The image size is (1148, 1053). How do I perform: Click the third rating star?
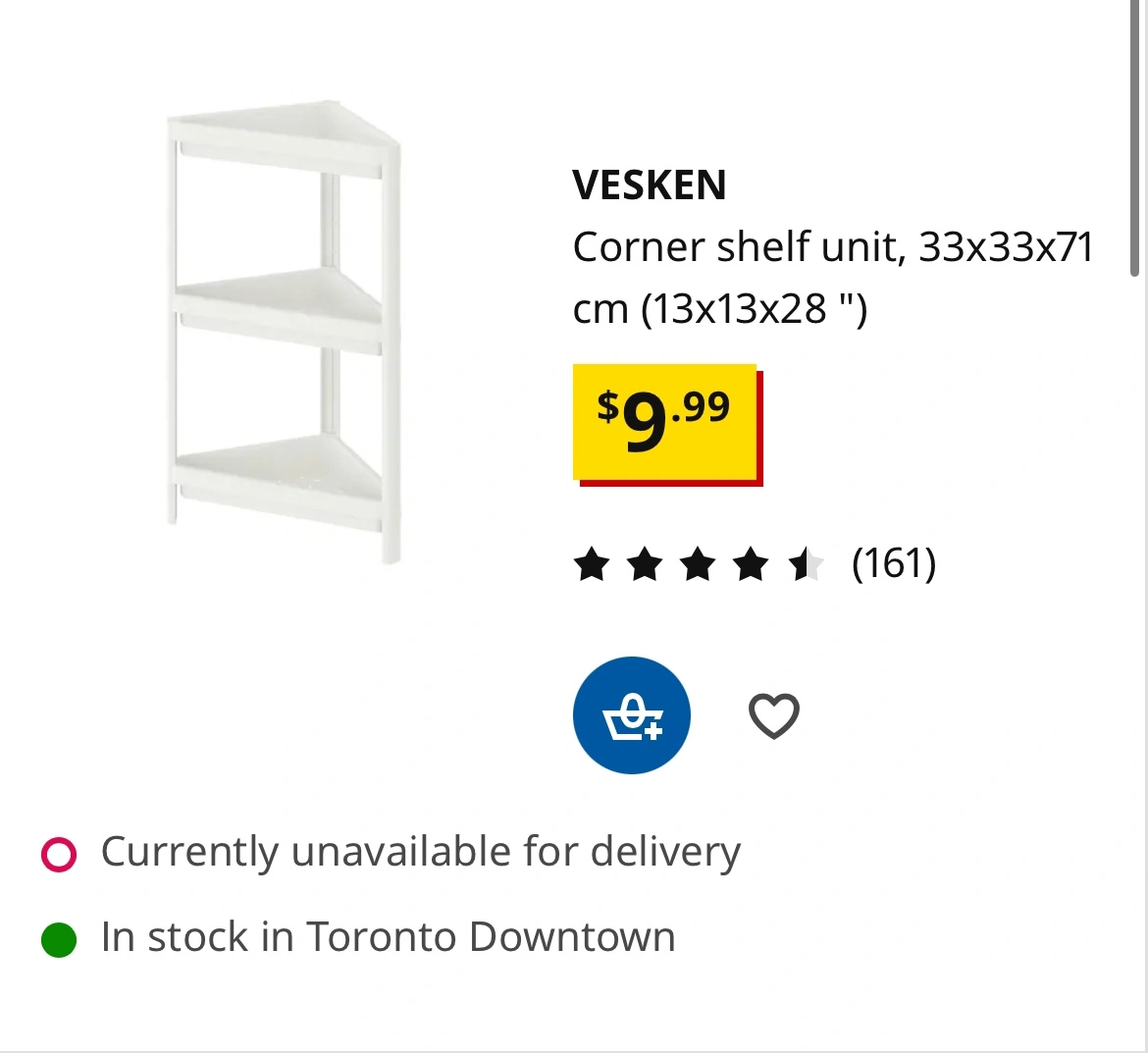[x=698, y=564]
